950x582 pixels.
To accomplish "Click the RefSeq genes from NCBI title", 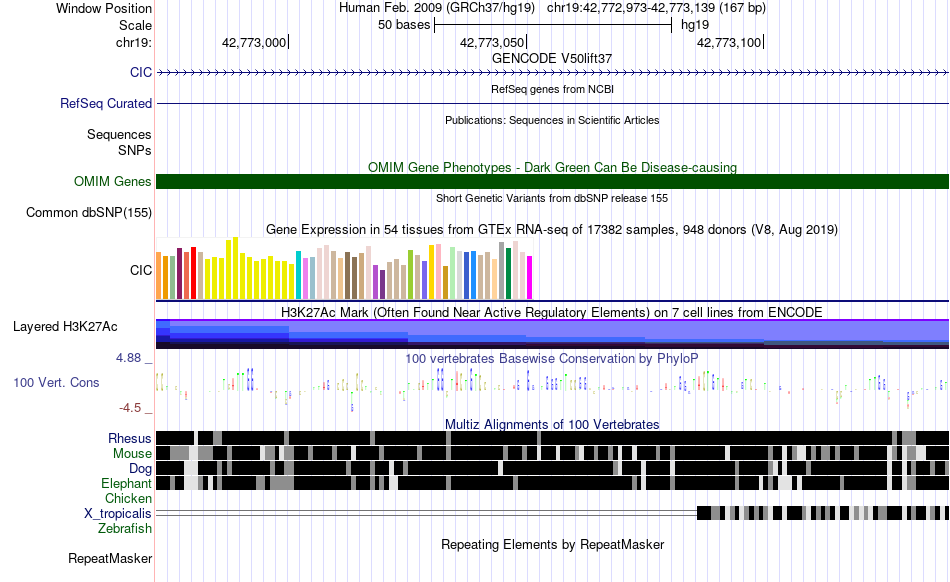I will tap(552, 89).
